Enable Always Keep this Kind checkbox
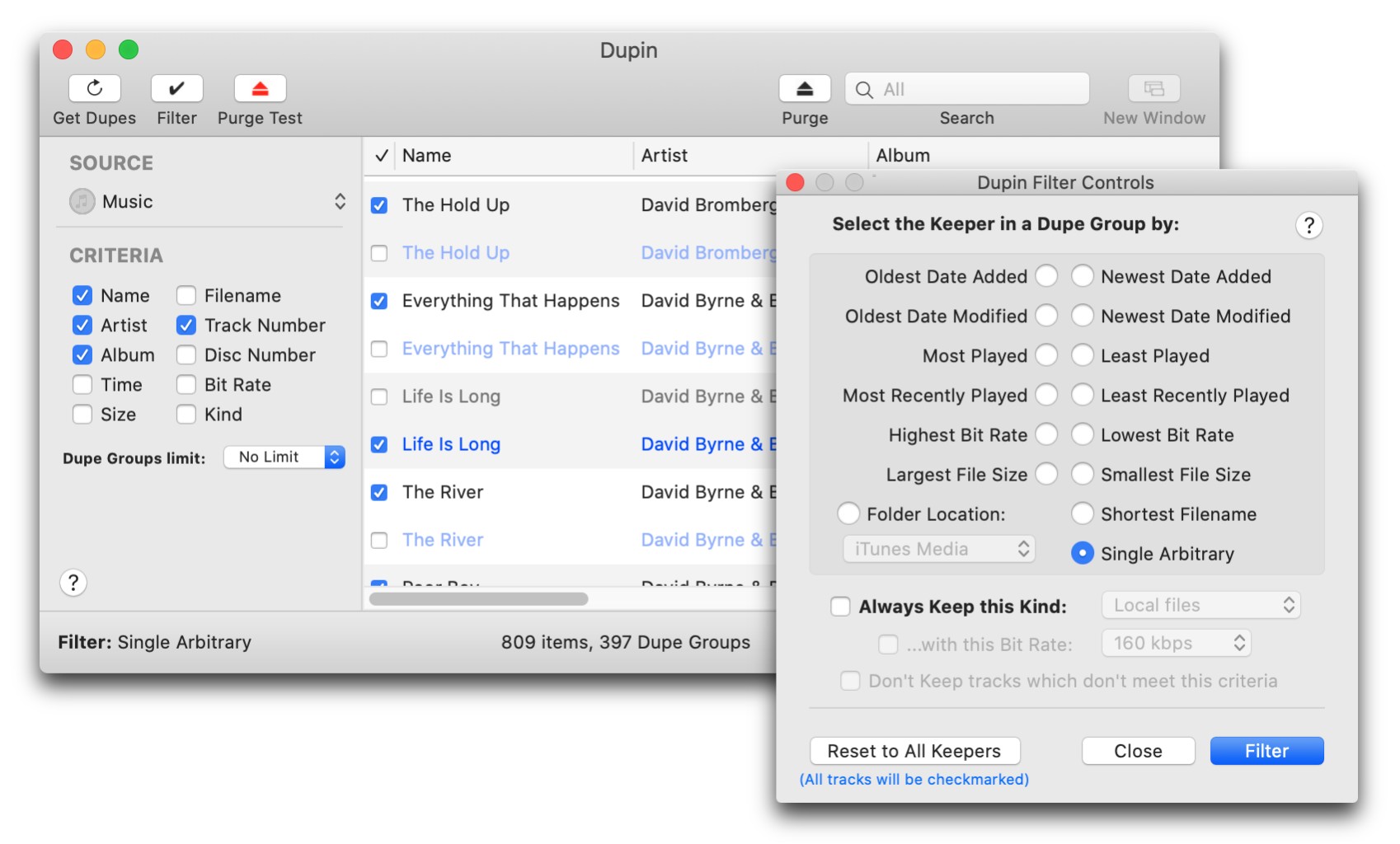The width and height of the screenshot is (1400, 844). (840, 607)
